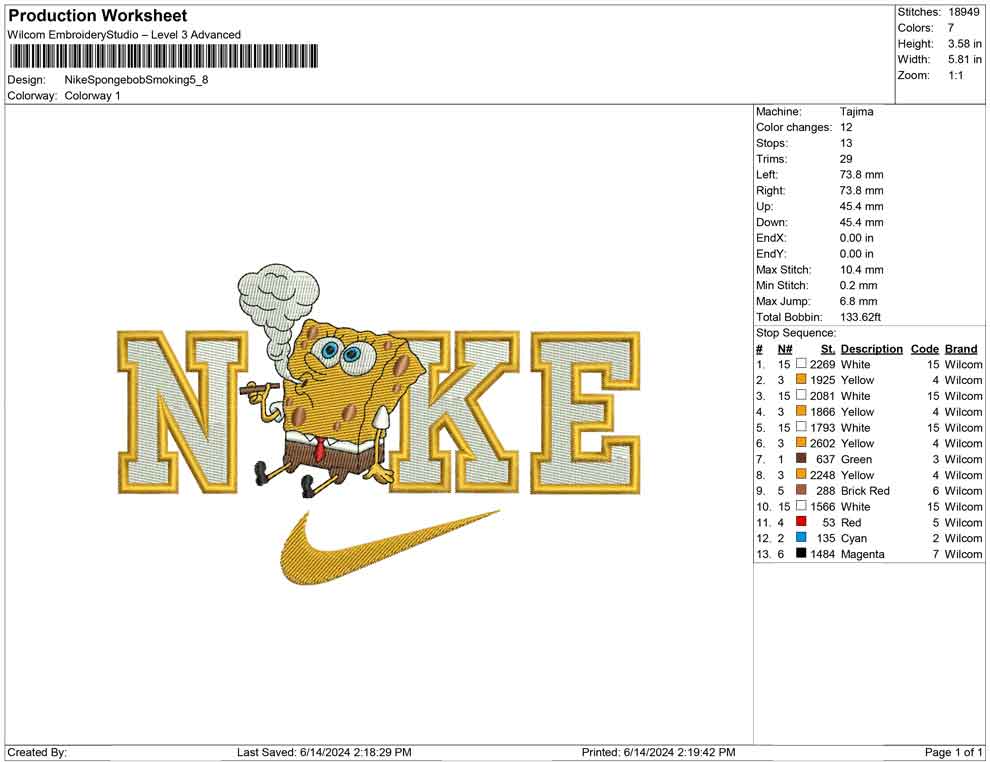Viewport: 990px width, 762px height.
Task: Select the yellow swatch in the 1866 Yellow row
Action: point(801,411)
